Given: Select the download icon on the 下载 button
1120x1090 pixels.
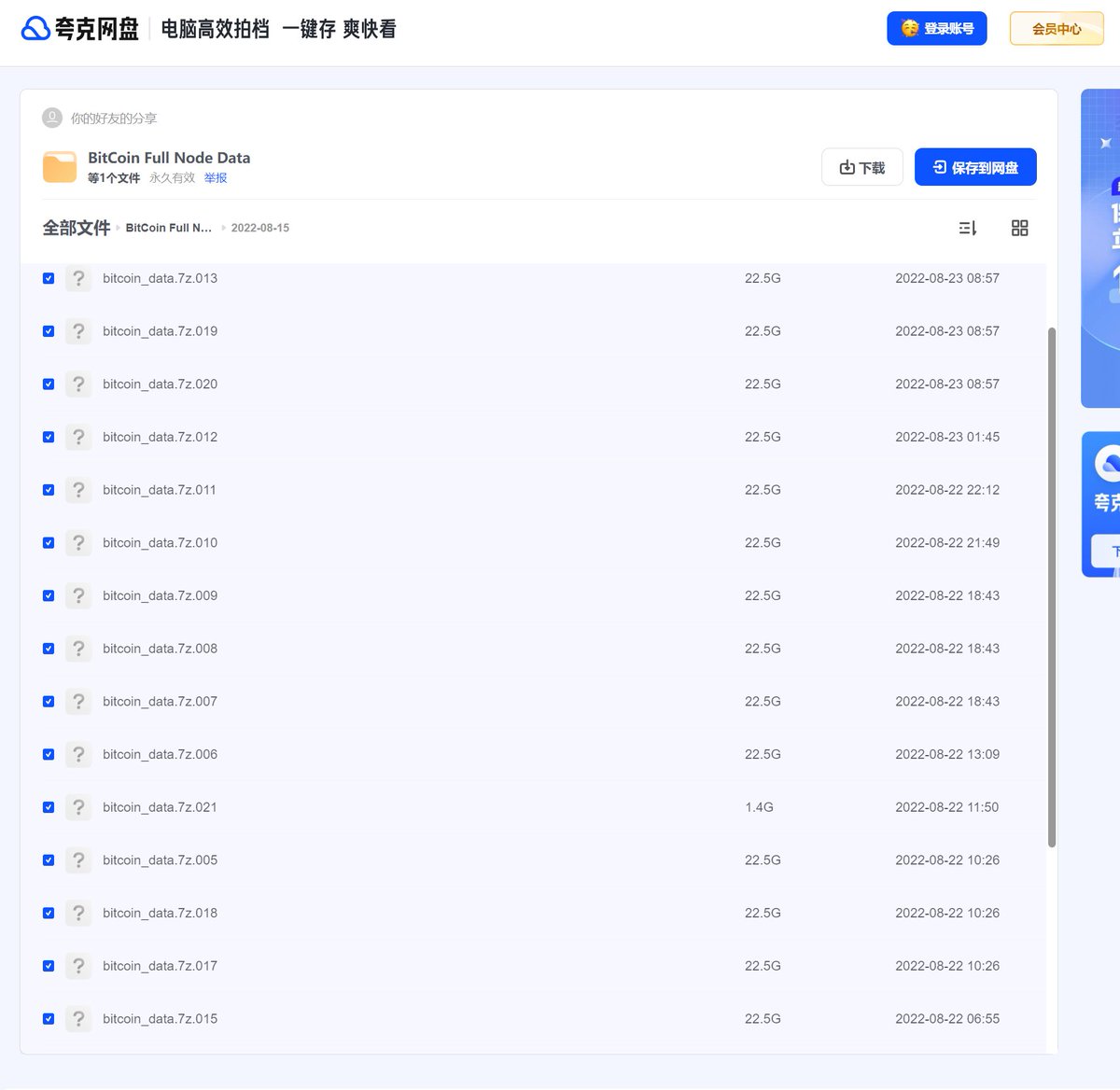Looking at the screenshot, I should [846, 167].
